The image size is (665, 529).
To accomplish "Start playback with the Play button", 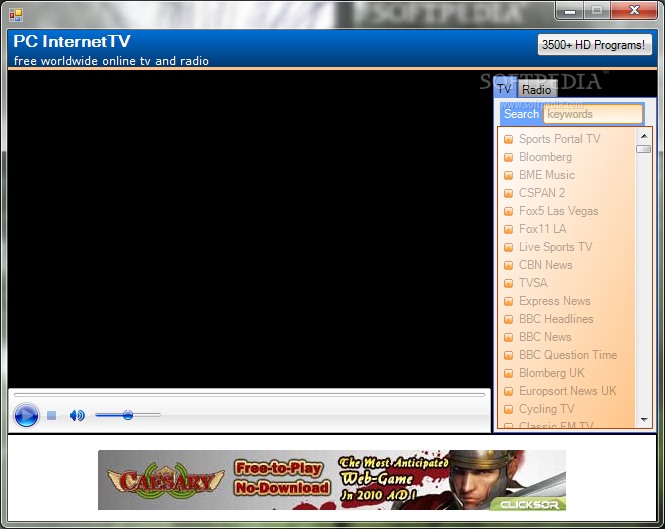I will coord(26,415).
